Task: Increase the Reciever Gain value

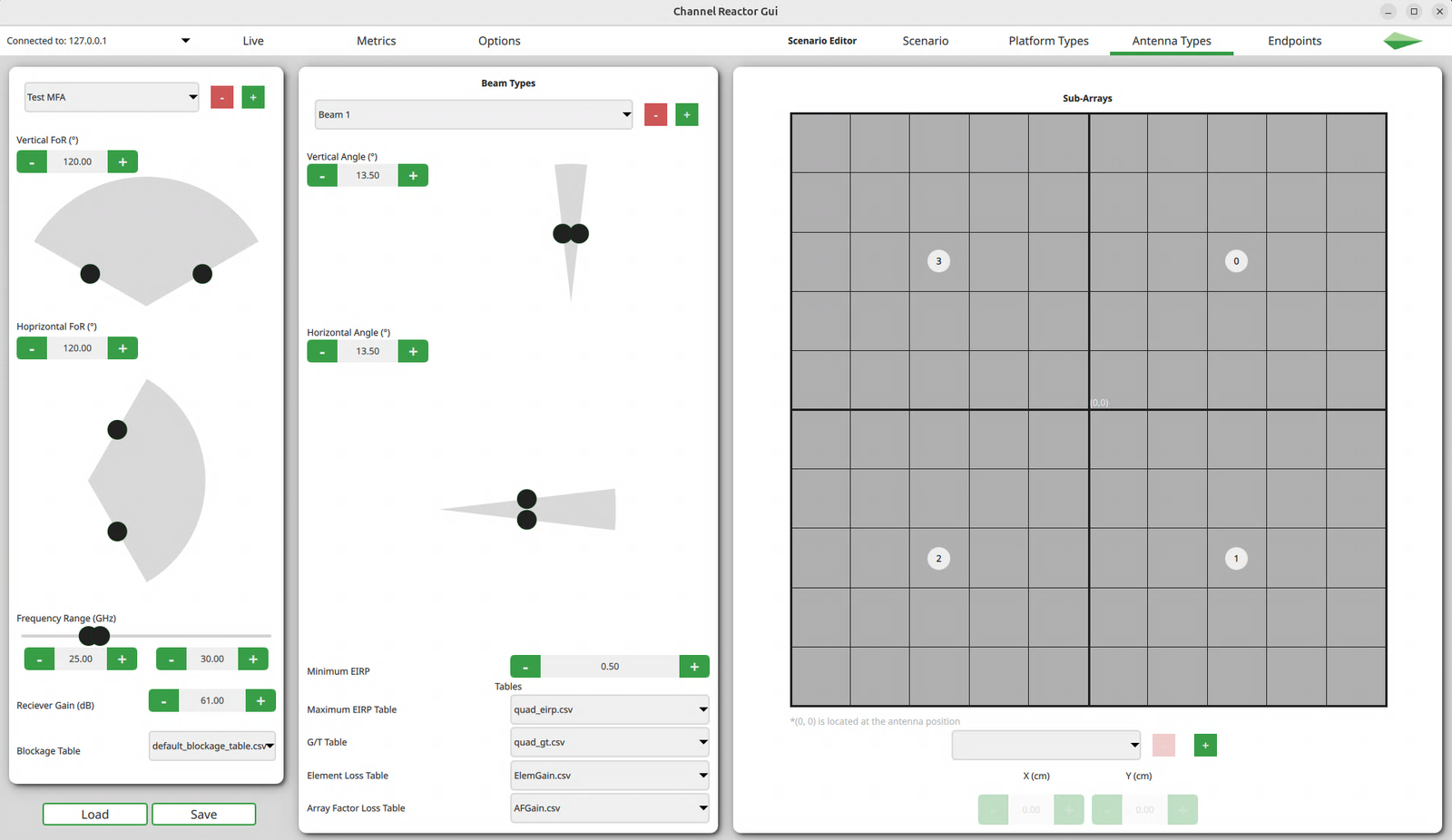Action: (260, 700)
